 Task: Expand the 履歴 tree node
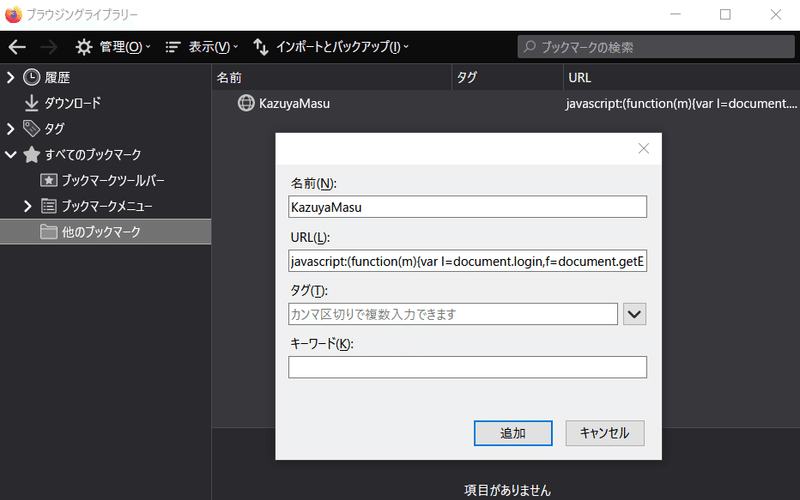pos(10,78)
